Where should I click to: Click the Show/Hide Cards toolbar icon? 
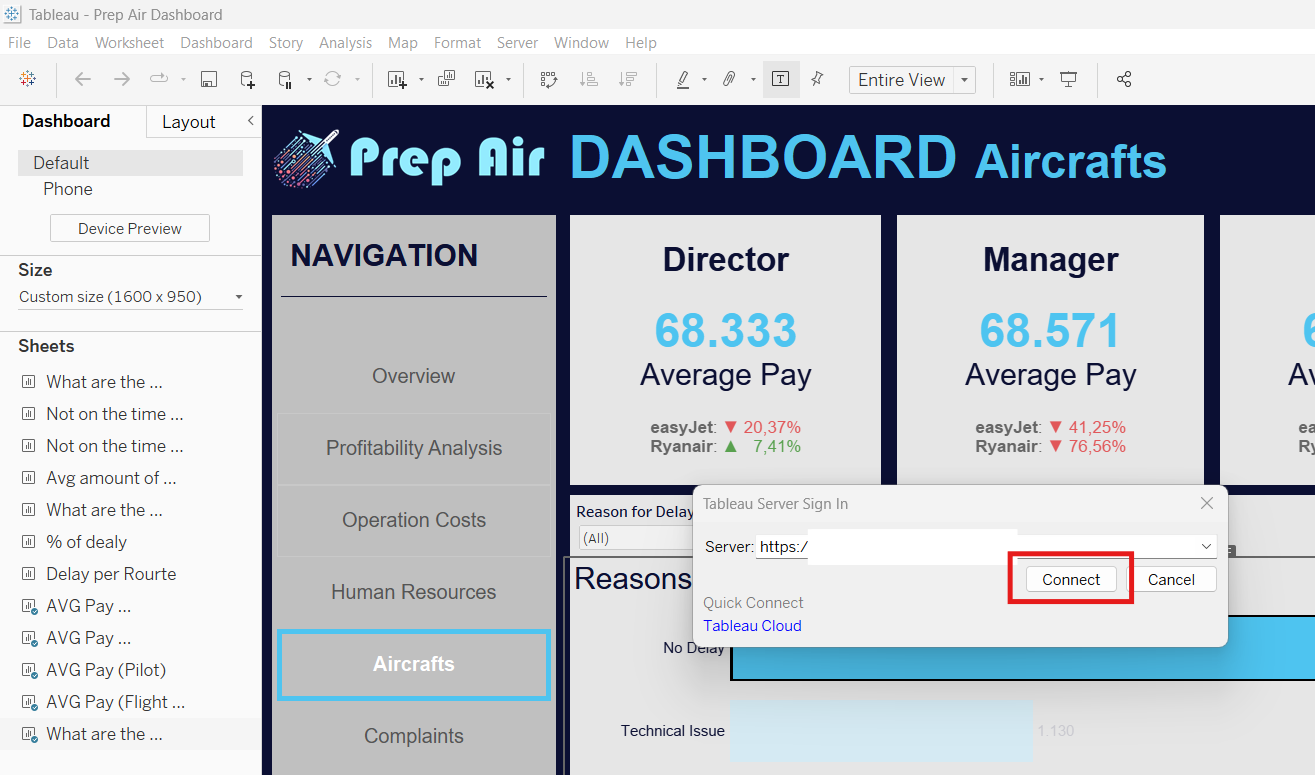click(x=1020, y=79)
